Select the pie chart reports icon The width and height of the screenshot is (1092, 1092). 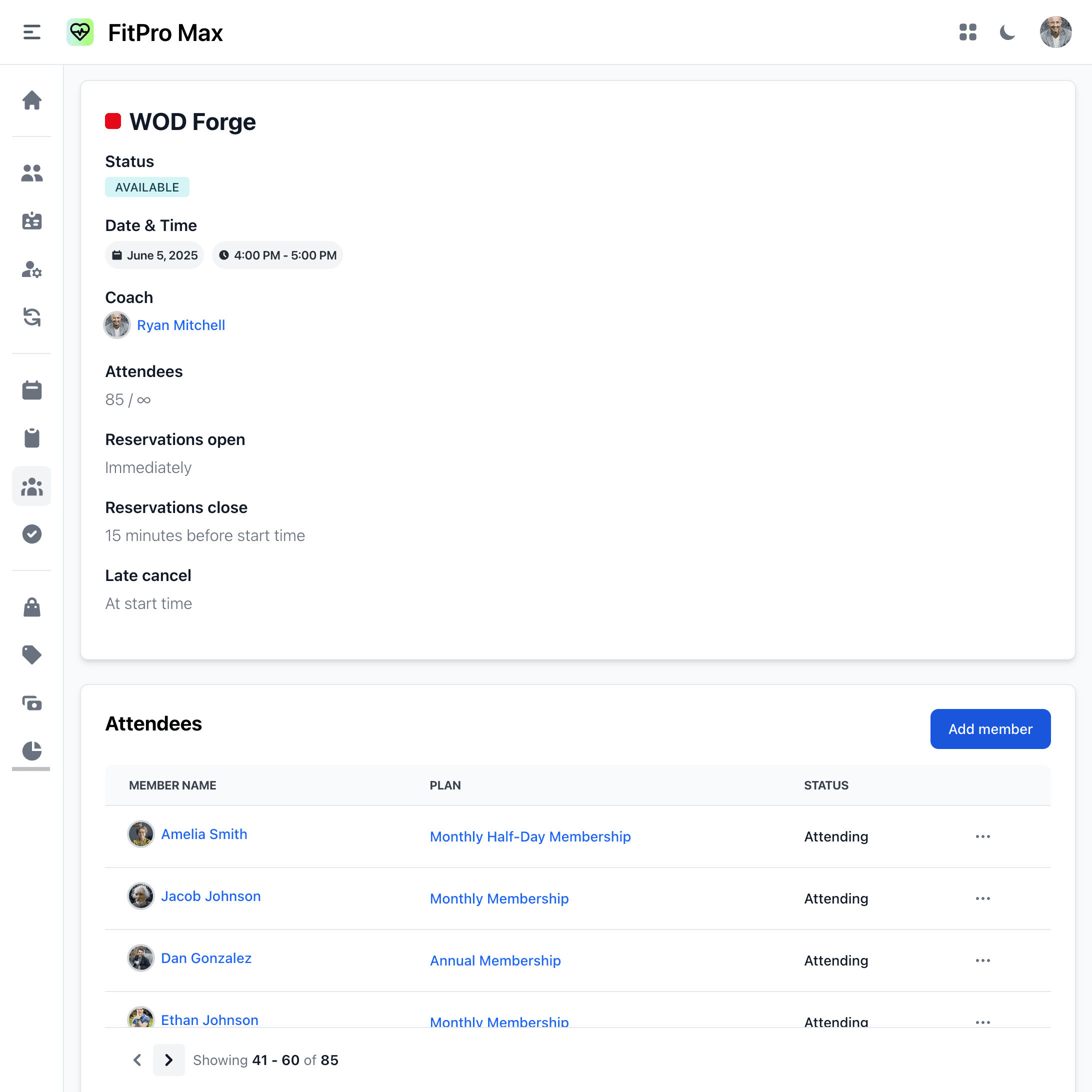point(31,751)
